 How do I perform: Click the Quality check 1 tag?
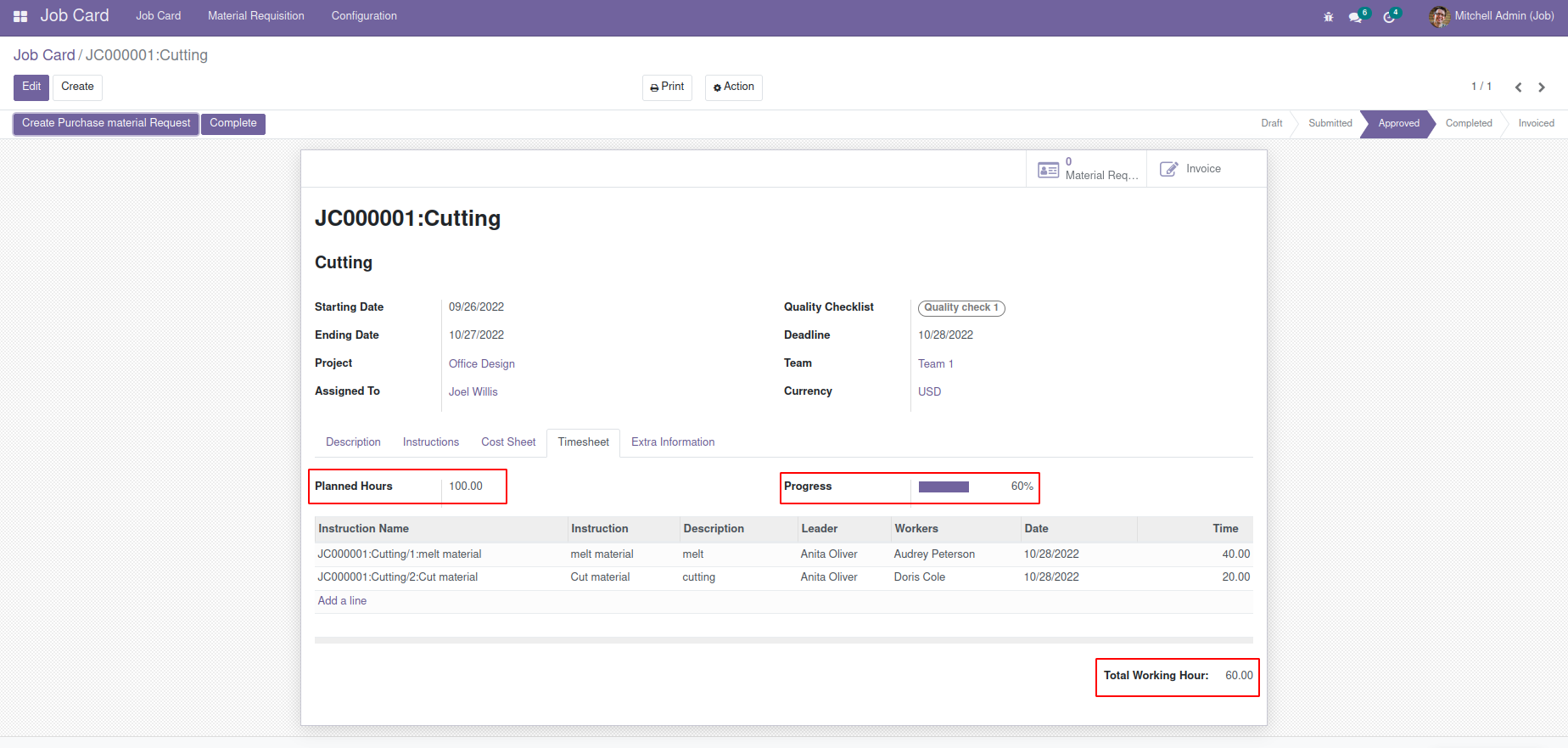coord(961,308)
